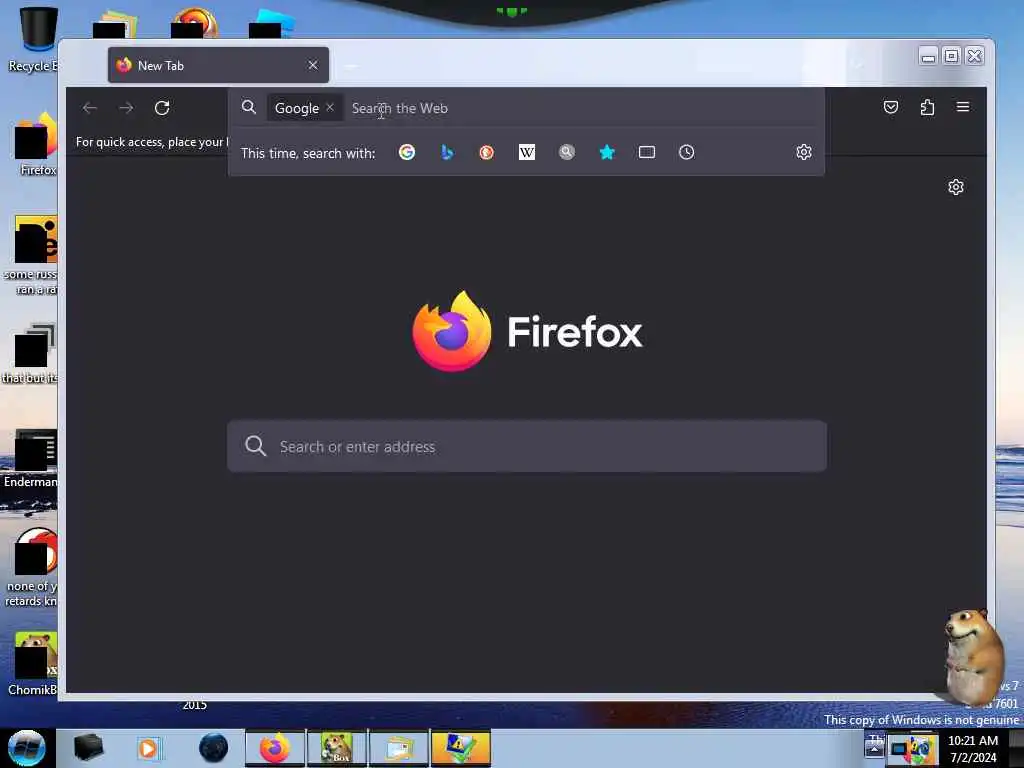
Task: Go forward one page
Action: pyautogui.click(x=126, y=108)
